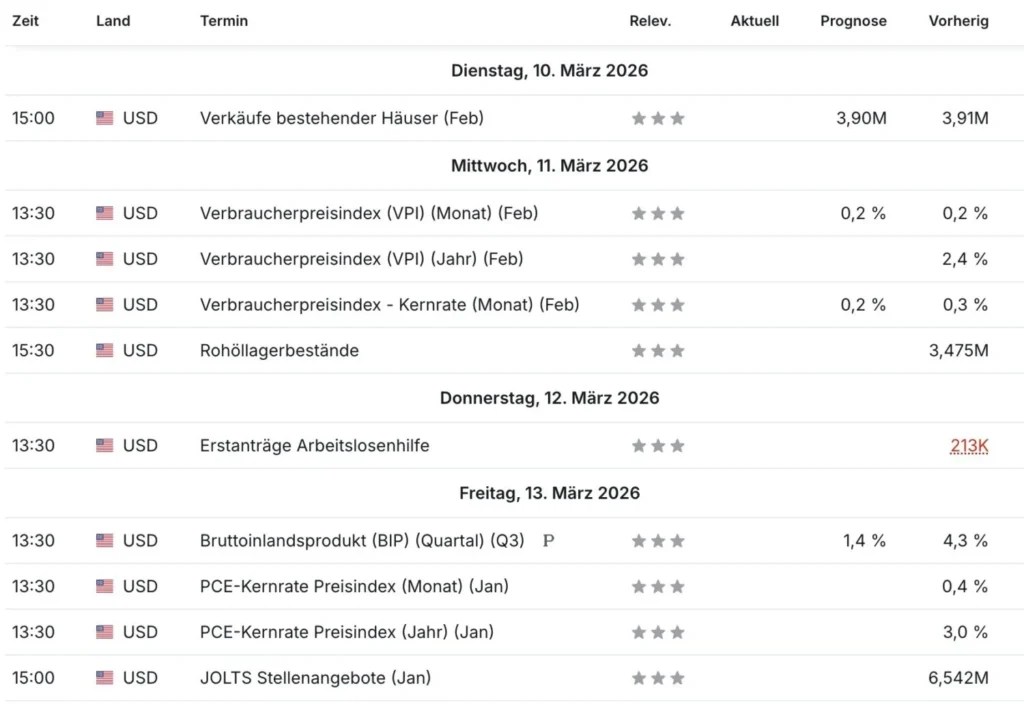The width and height of the screenshot is (1024, 715).
Task: Click the Termin column header
Action: tap(224, 21)
